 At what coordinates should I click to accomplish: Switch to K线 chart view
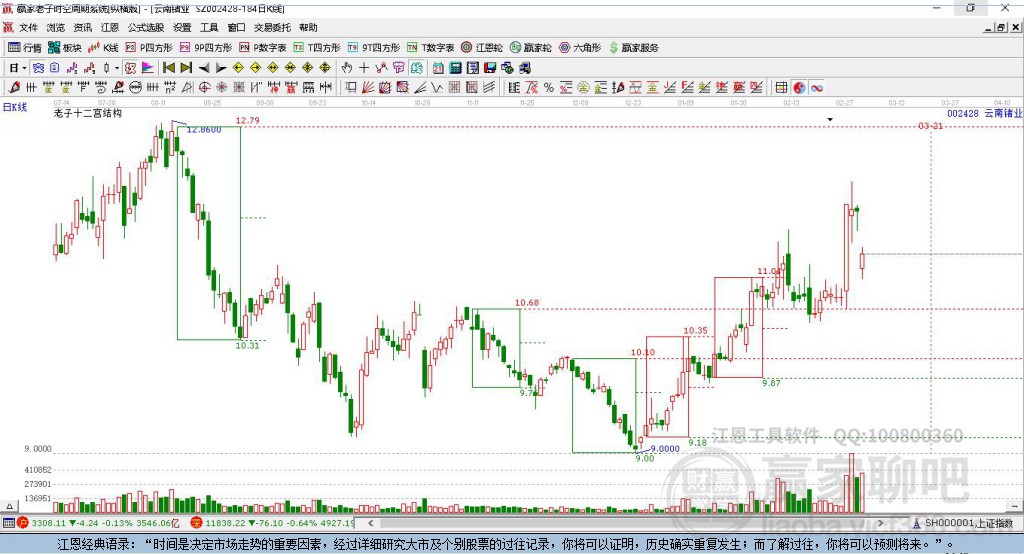coord(103,48)
